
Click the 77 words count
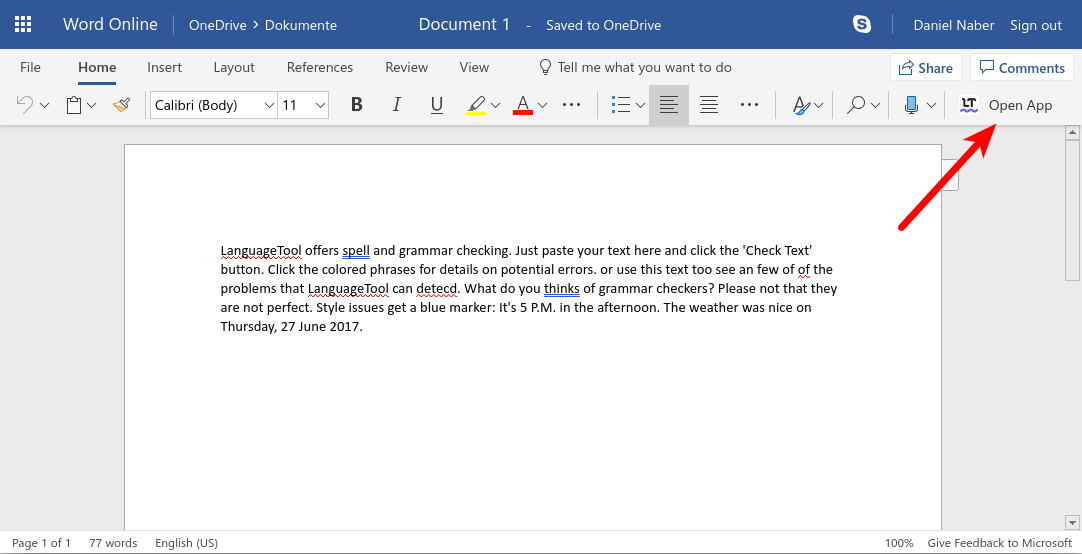(113, 543)
